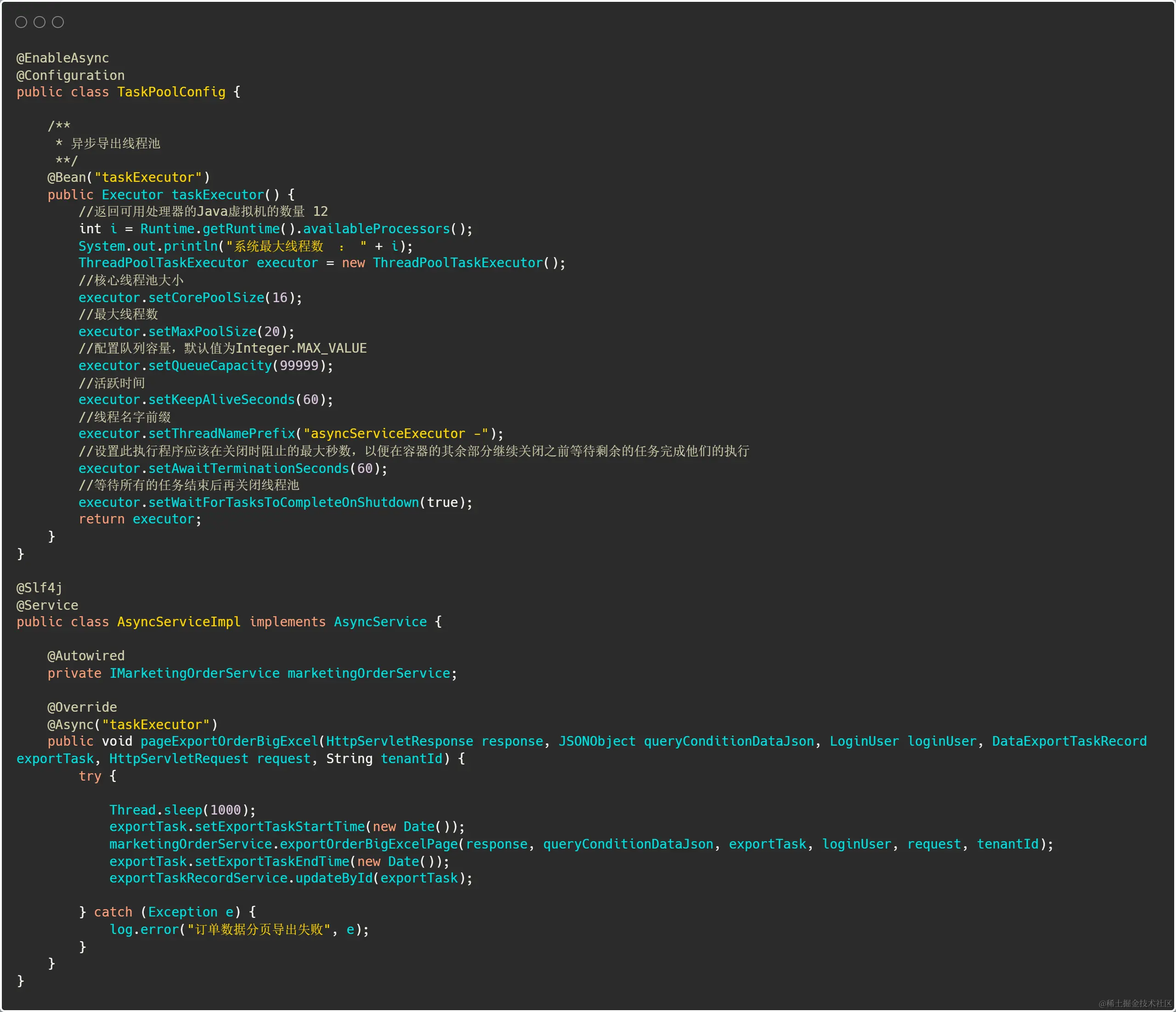This screenshot has width=1176, height=1012.
Task: Click the TaskPoolConfig class name
Action: pyautogui.click(x=171, y=92)
